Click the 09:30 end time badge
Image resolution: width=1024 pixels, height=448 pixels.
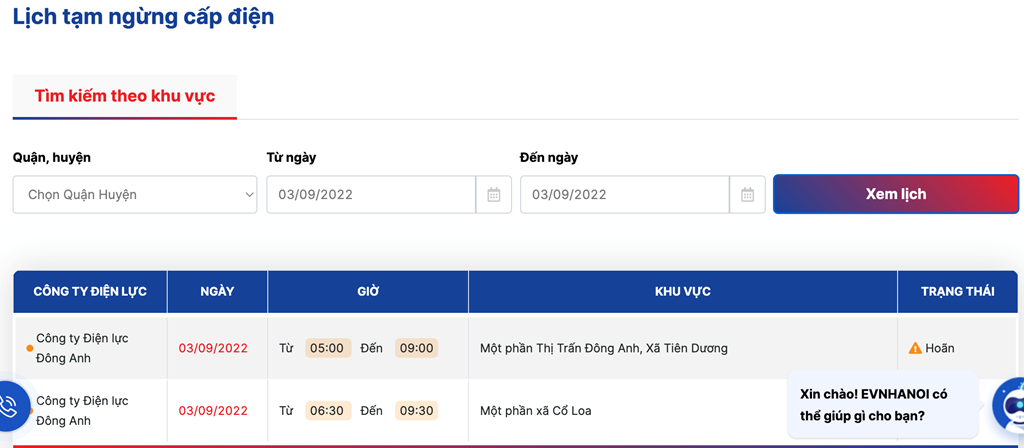(x=416, y=411)
